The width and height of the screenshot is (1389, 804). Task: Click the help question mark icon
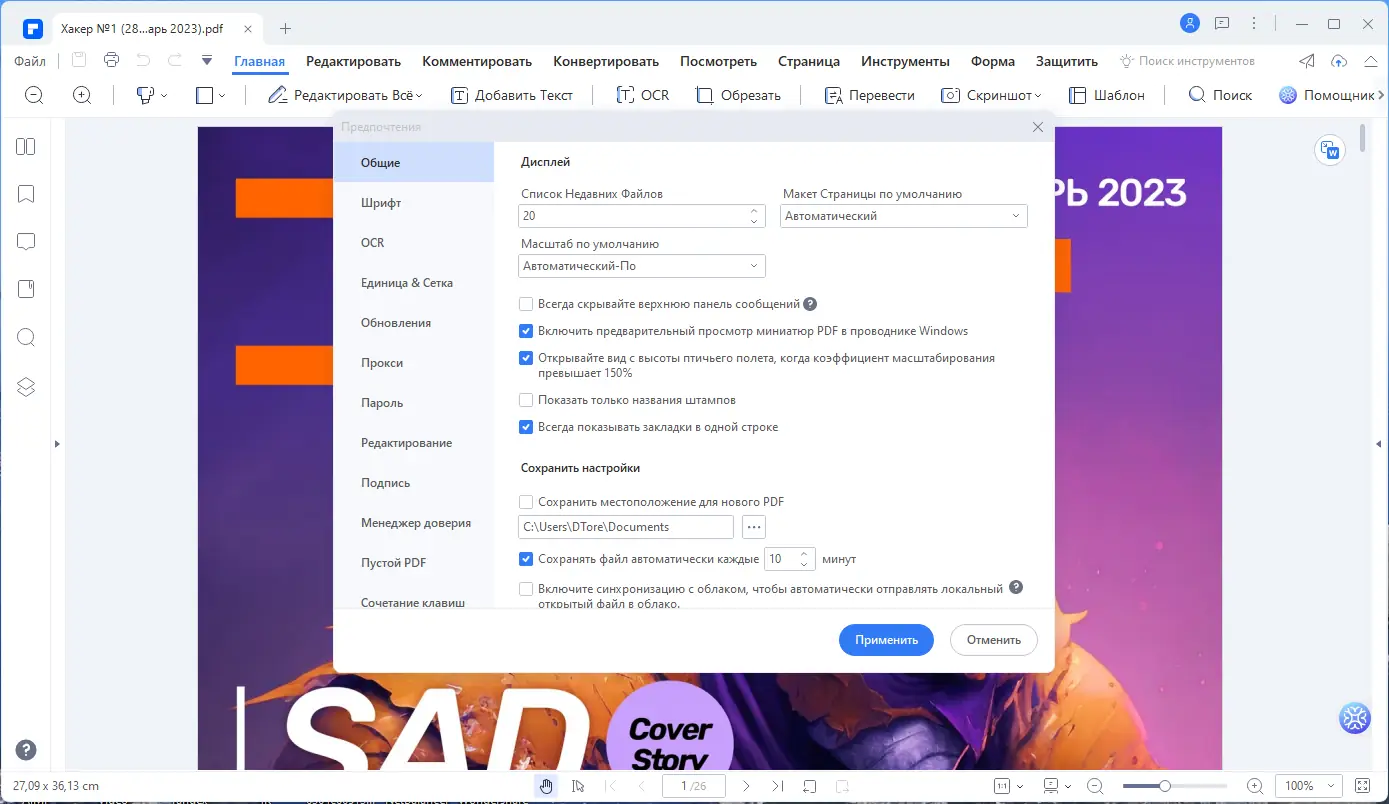click(x=26, y=750)
